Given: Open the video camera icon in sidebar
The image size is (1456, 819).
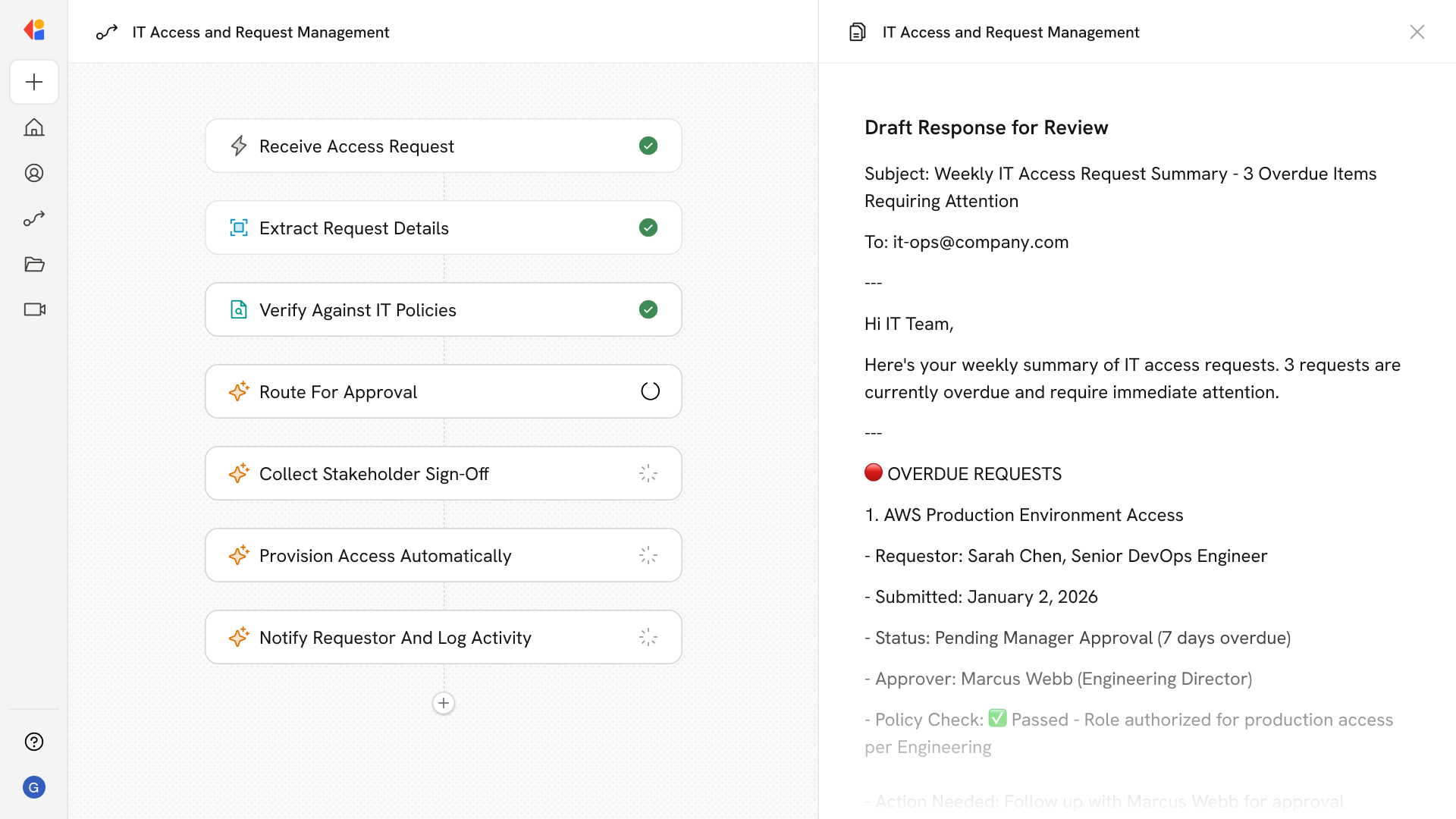Looking at the screenshot, I should pos(34,309).
